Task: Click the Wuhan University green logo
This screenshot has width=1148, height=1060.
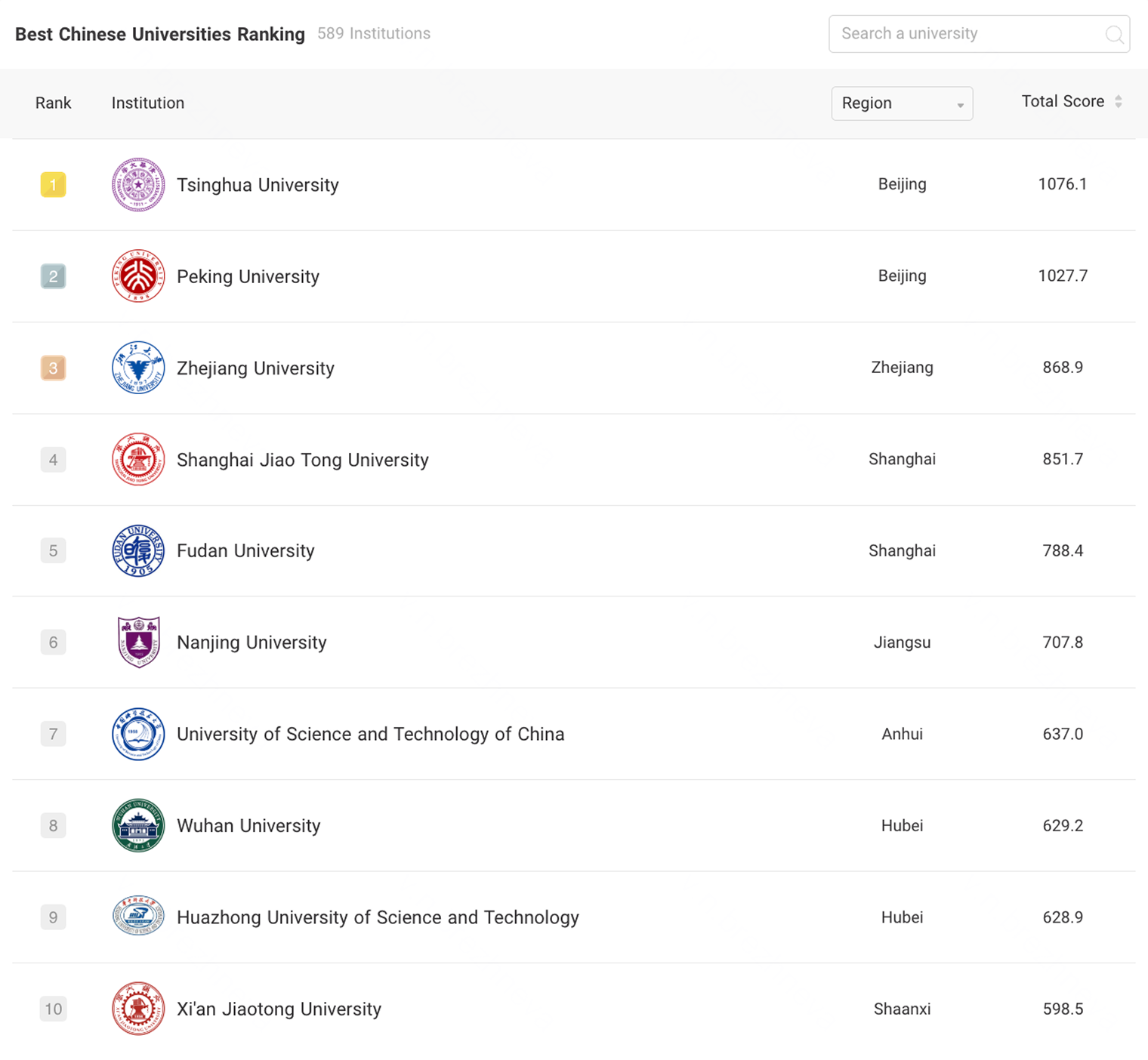Action: pyautogui.click(x=138, y=825)
